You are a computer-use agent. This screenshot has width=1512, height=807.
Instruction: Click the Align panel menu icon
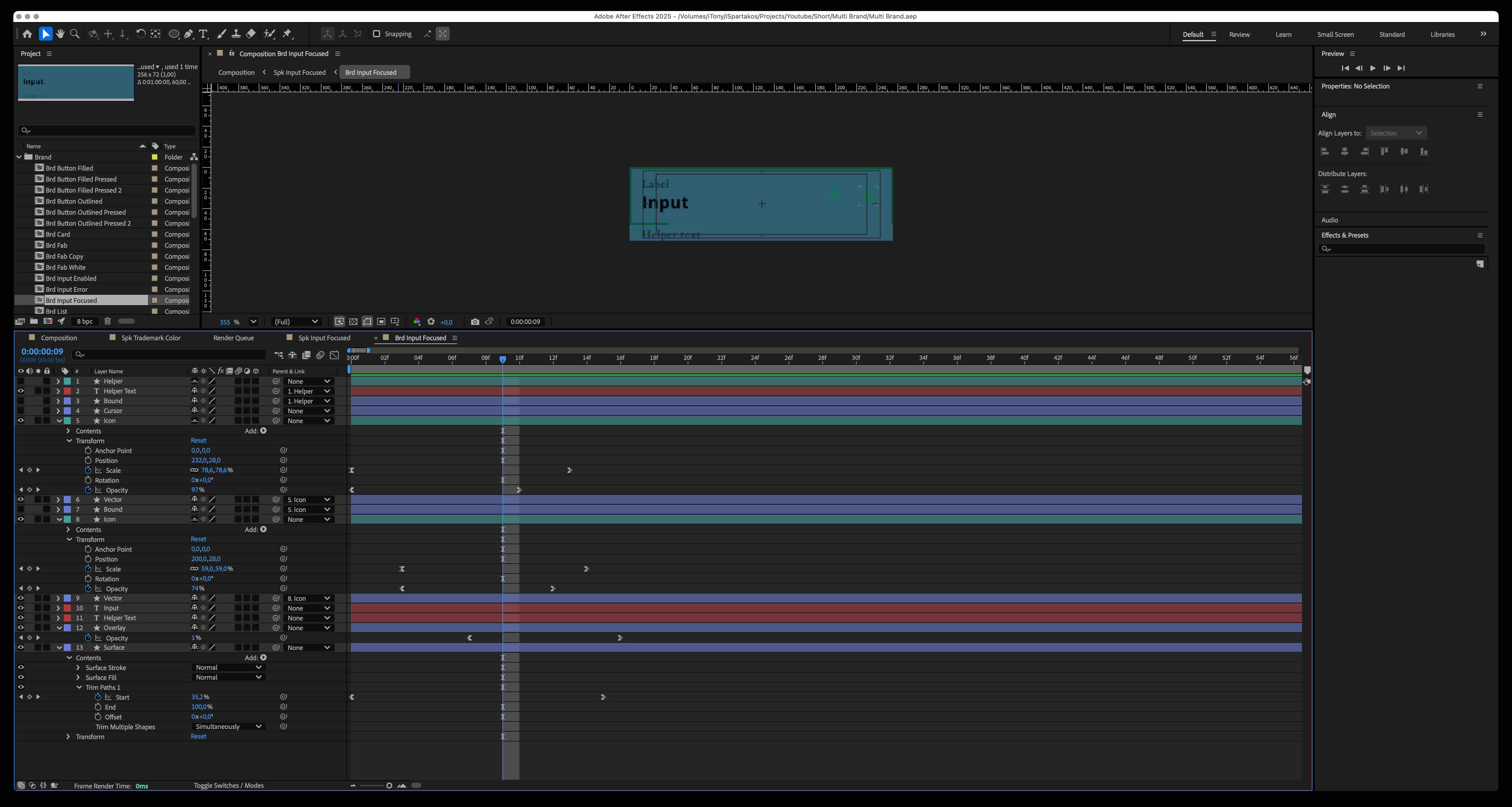[1480, 115]
